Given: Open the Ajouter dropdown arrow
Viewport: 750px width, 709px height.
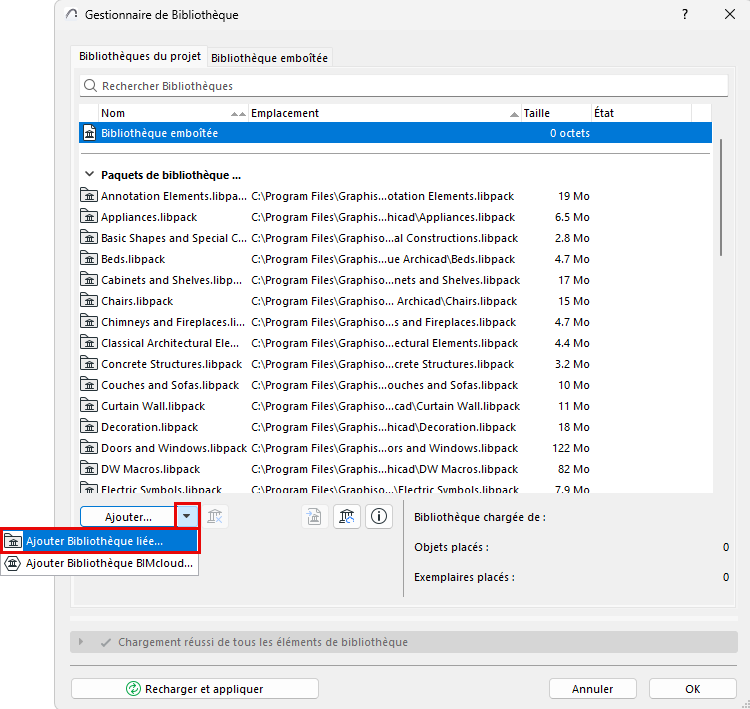Looking at the screenshot, I should [187, 516].
